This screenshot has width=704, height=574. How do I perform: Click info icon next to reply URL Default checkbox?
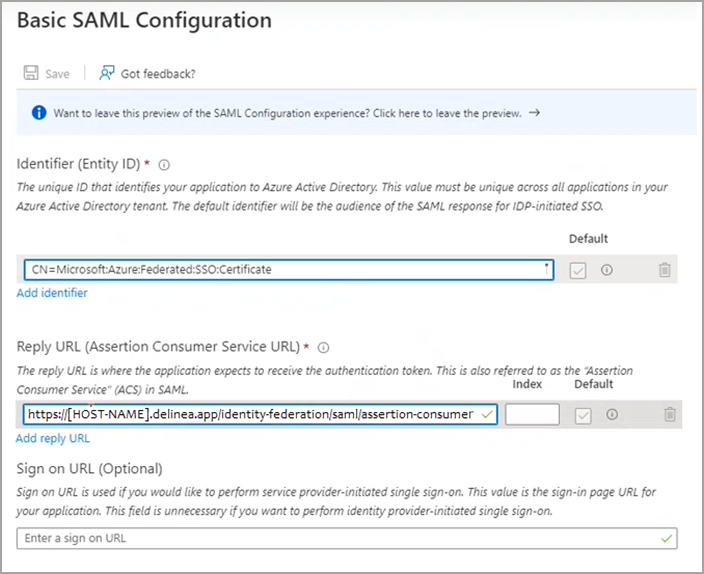(611, 415)
